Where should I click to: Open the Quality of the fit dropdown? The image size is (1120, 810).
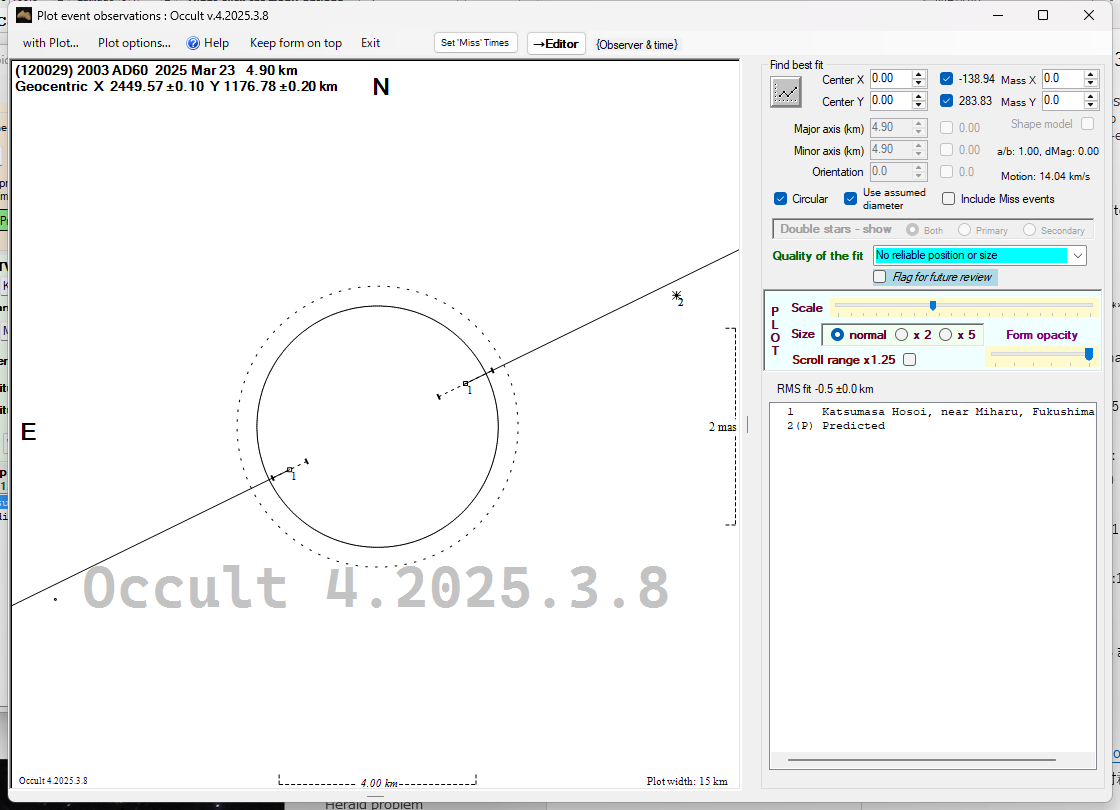click(1077, 256)
